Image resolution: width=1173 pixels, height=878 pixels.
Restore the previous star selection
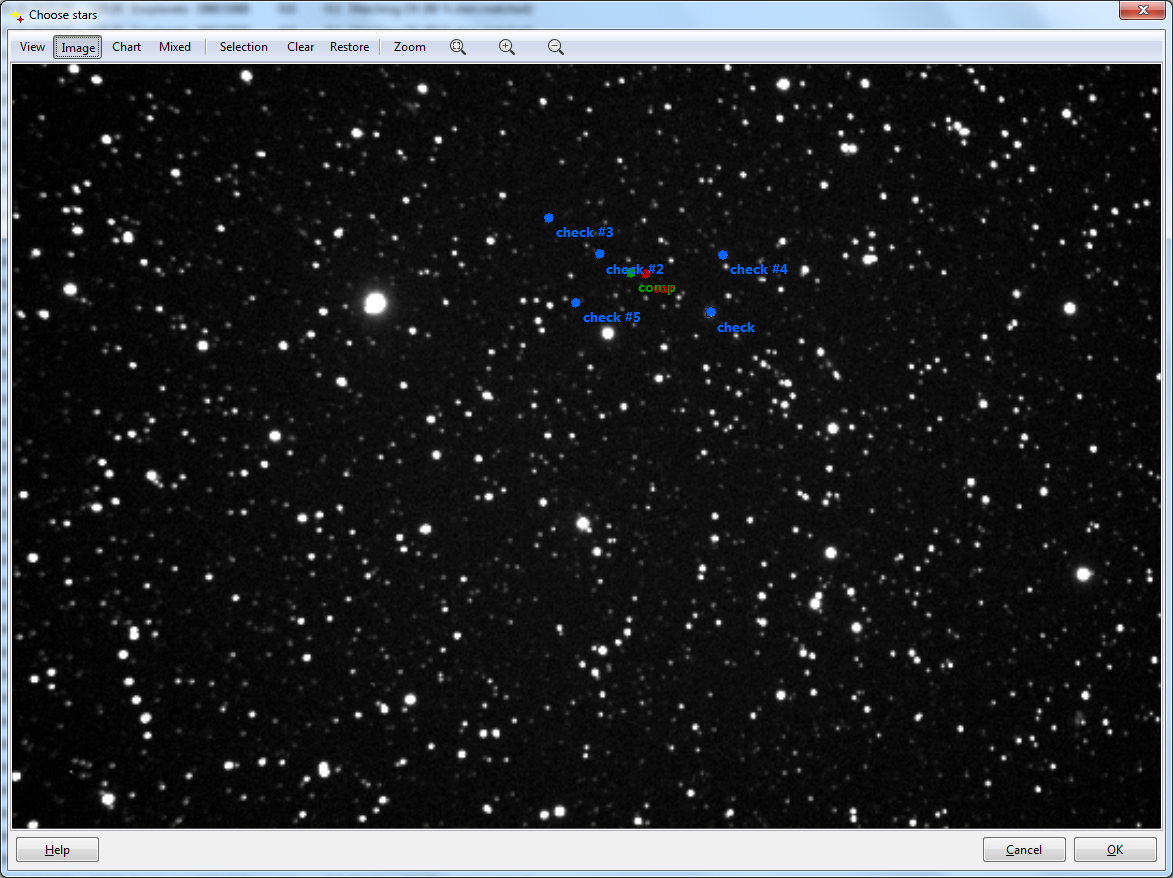click(349, 47)
